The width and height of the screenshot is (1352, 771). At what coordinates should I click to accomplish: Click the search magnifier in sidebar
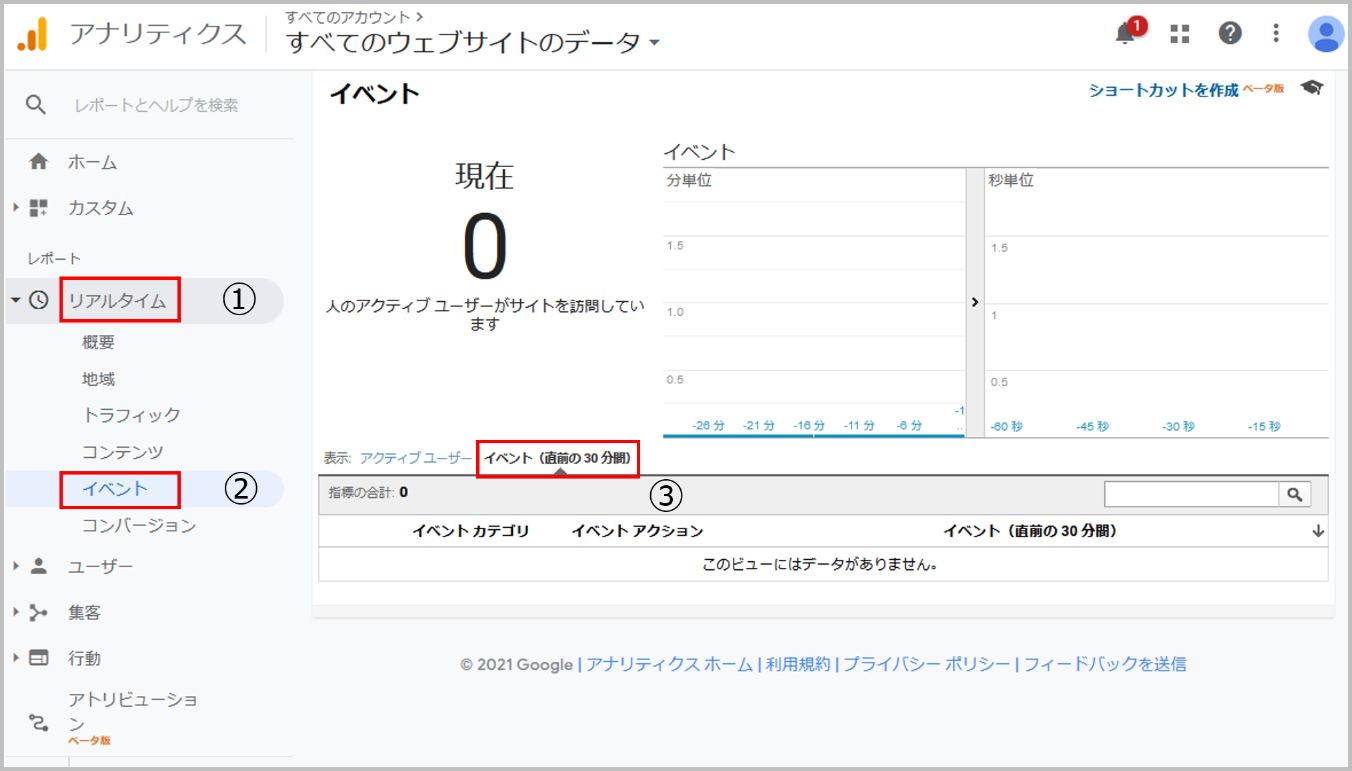pos(36,105)
